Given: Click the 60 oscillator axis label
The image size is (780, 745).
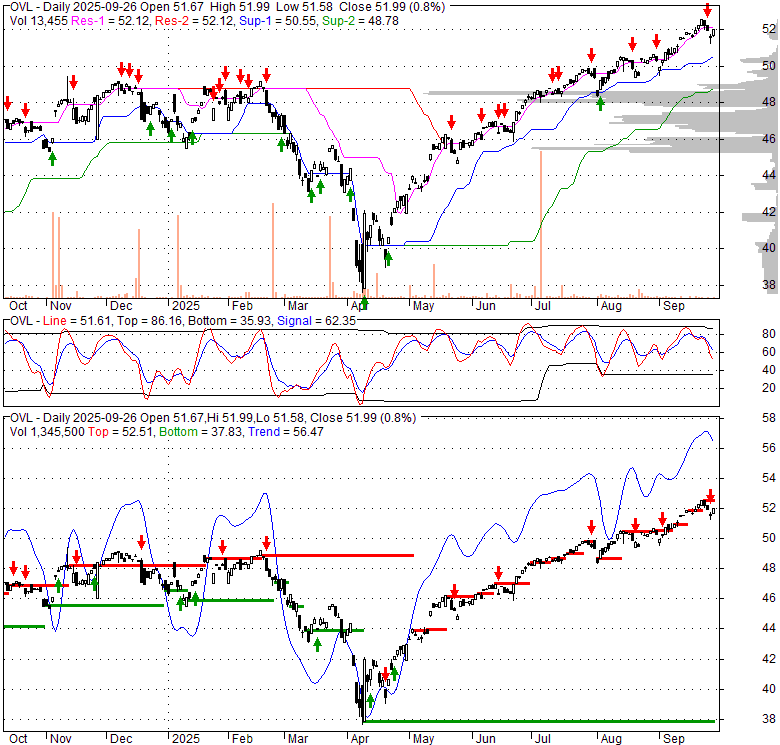Looking at the screenshot, I should [x=769, y=352].
